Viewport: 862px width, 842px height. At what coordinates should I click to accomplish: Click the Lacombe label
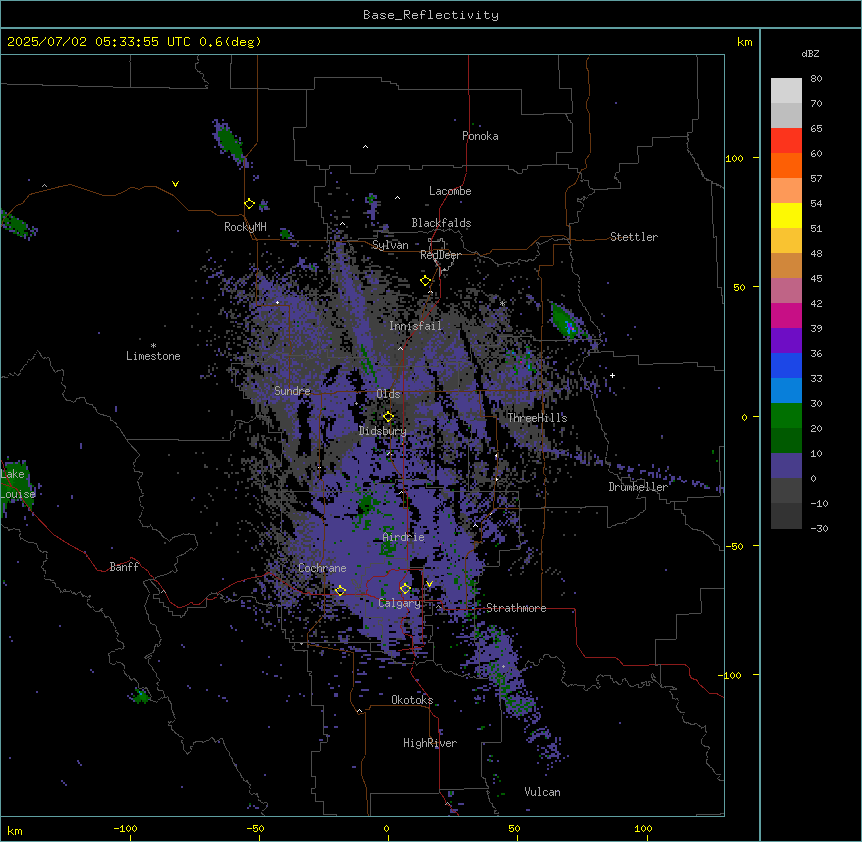[x=450, y=191]
